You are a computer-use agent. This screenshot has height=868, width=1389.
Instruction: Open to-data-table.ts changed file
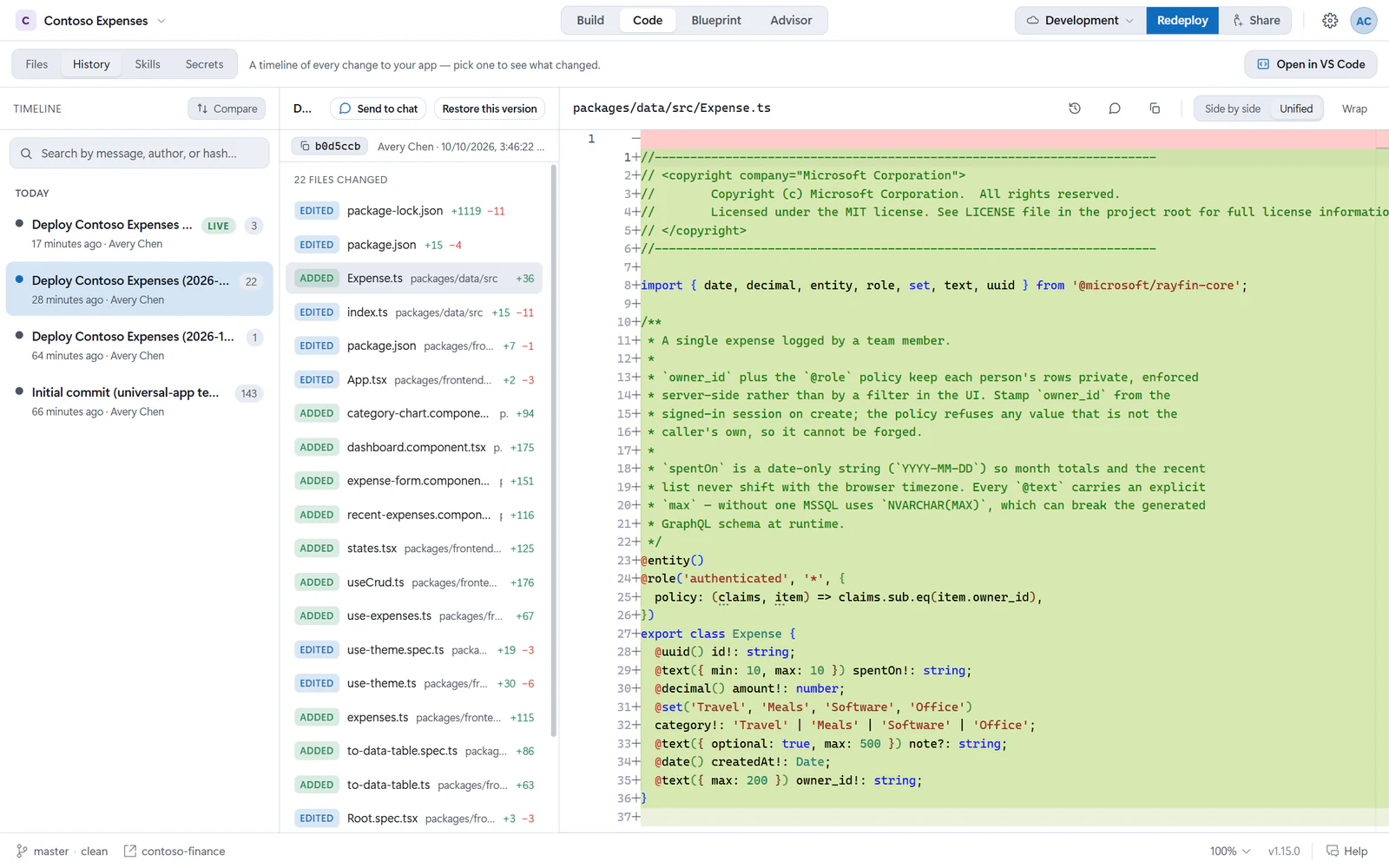414,785
